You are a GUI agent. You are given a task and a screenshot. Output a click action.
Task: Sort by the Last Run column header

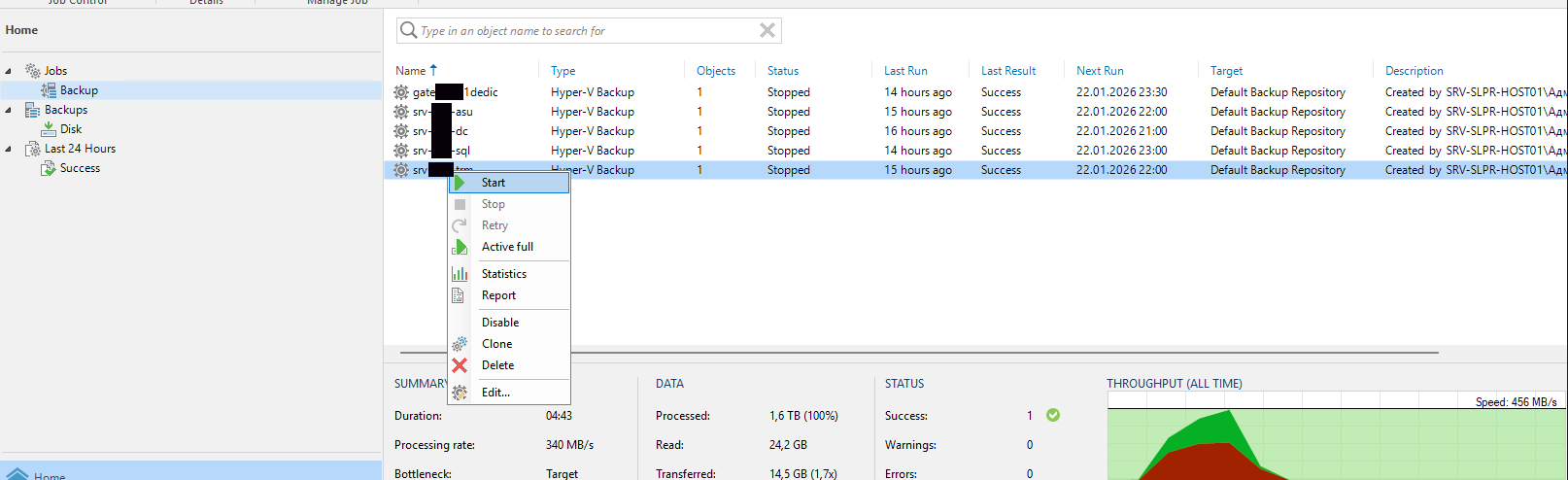click(905, 71)
